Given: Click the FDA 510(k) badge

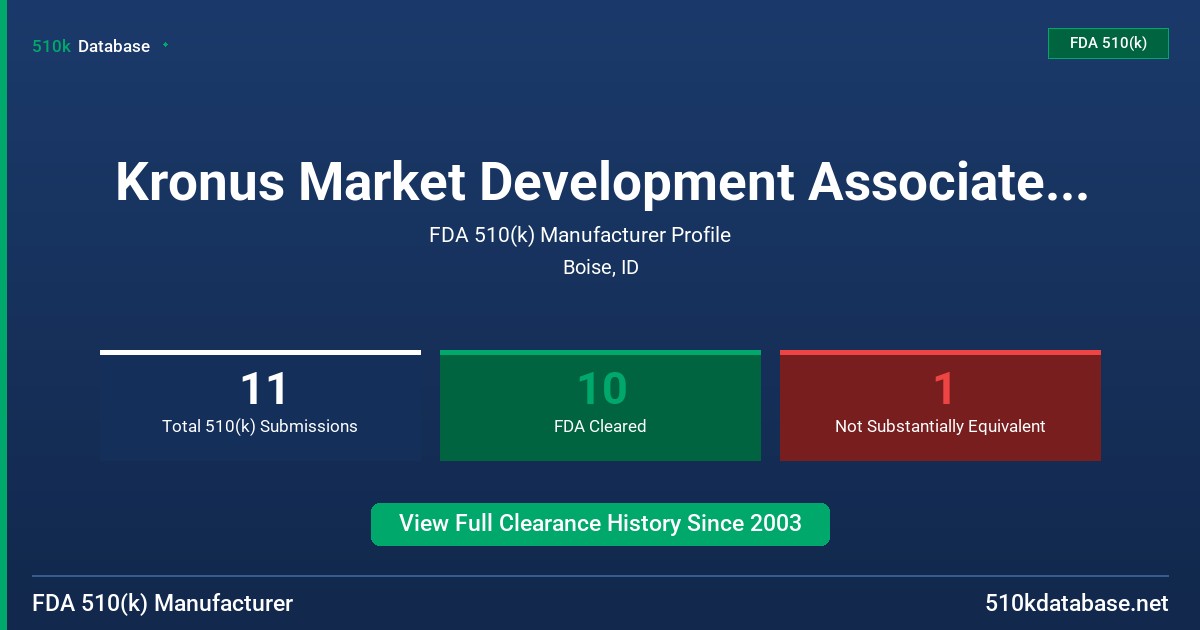Looking at the screenshot, I should pyautogui.click(x=1108, y=43).
